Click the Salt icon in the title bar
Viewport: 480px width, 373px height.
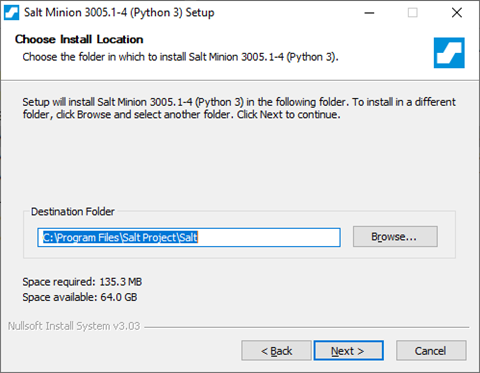pos(12,13)
